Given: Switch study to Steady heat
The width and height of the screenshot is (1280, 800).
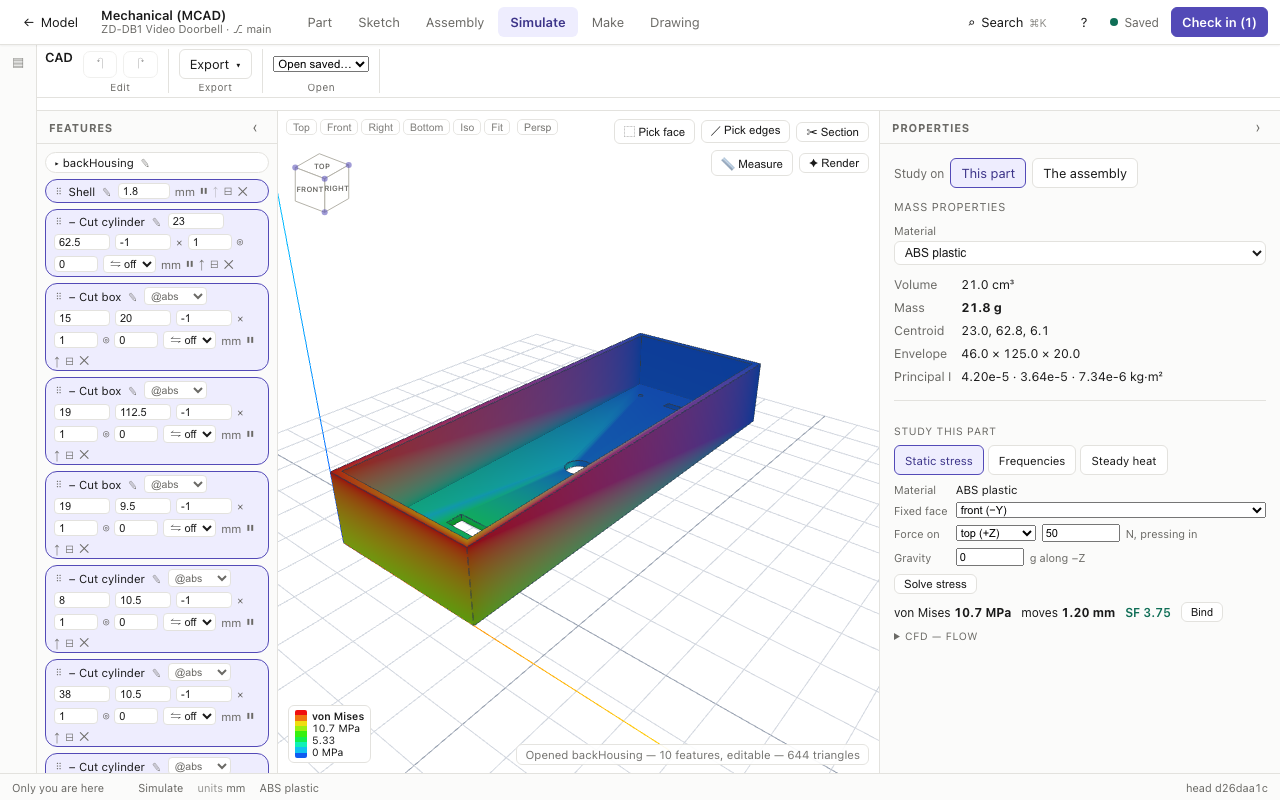Looking at the screenshot, I should 1123,461.
